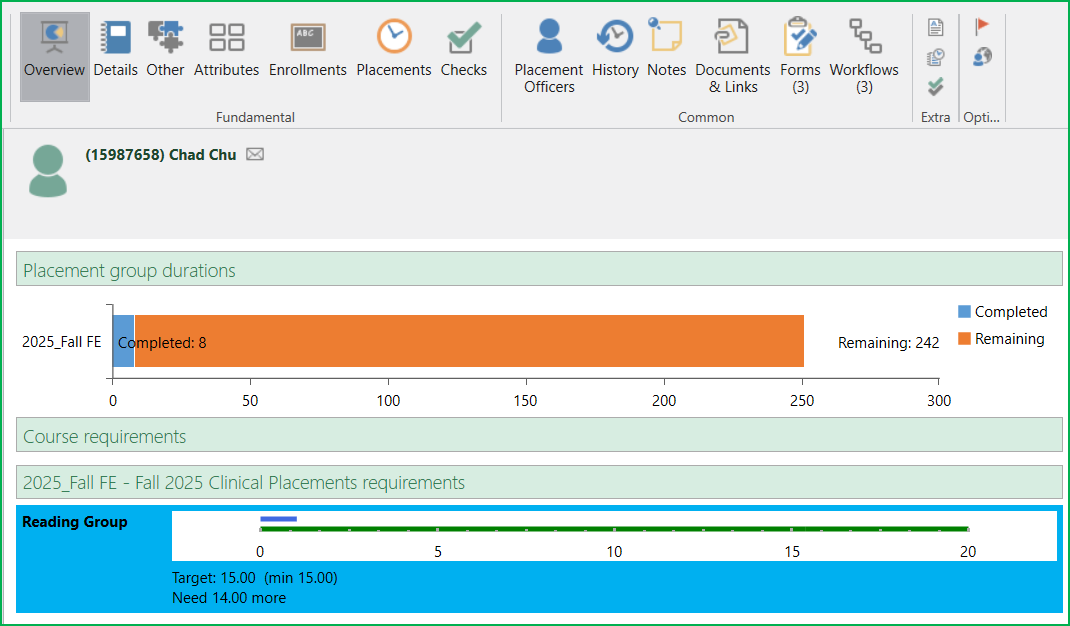
Task: Click the blue Completed bar segment
Action: pos(124,341)
